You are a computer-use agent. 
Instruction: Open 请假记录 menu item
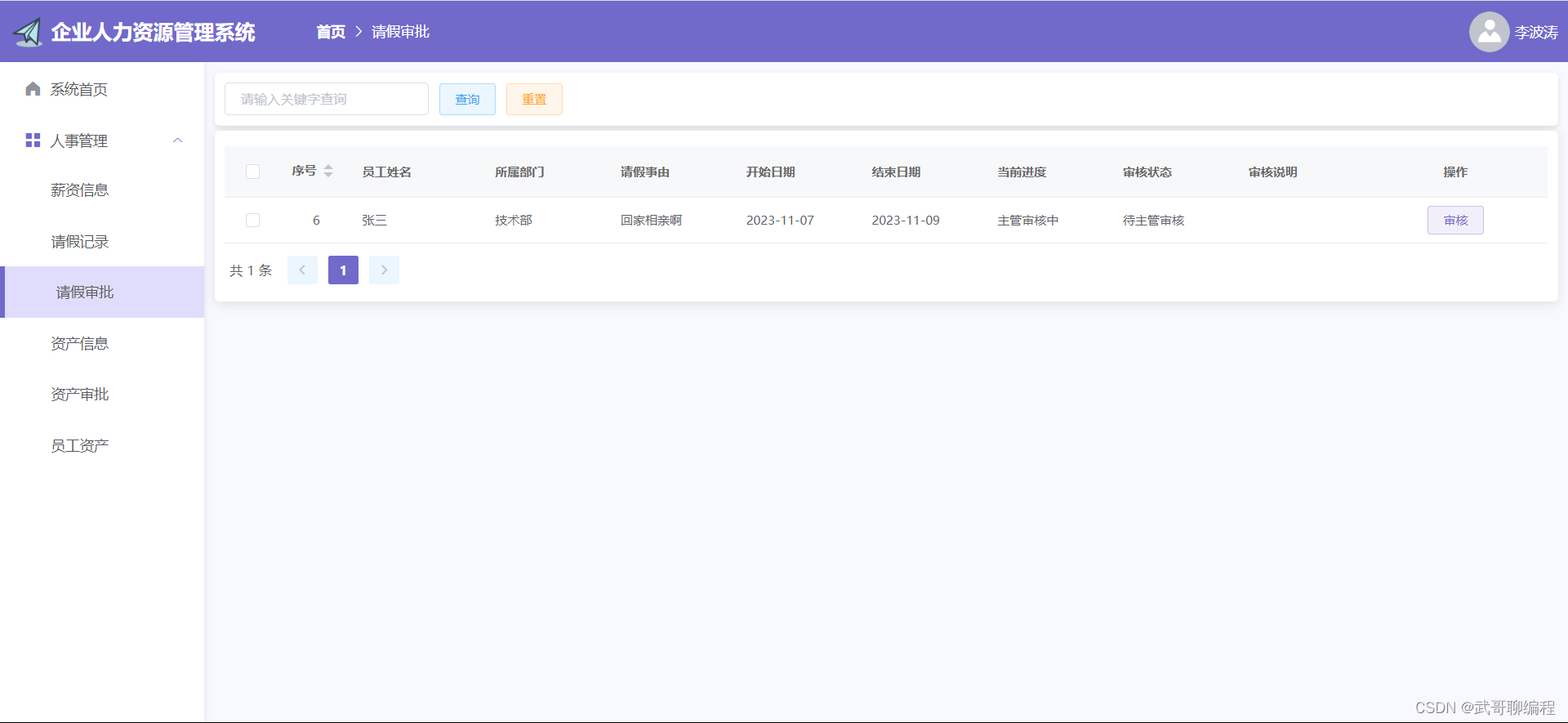[102, 242]
